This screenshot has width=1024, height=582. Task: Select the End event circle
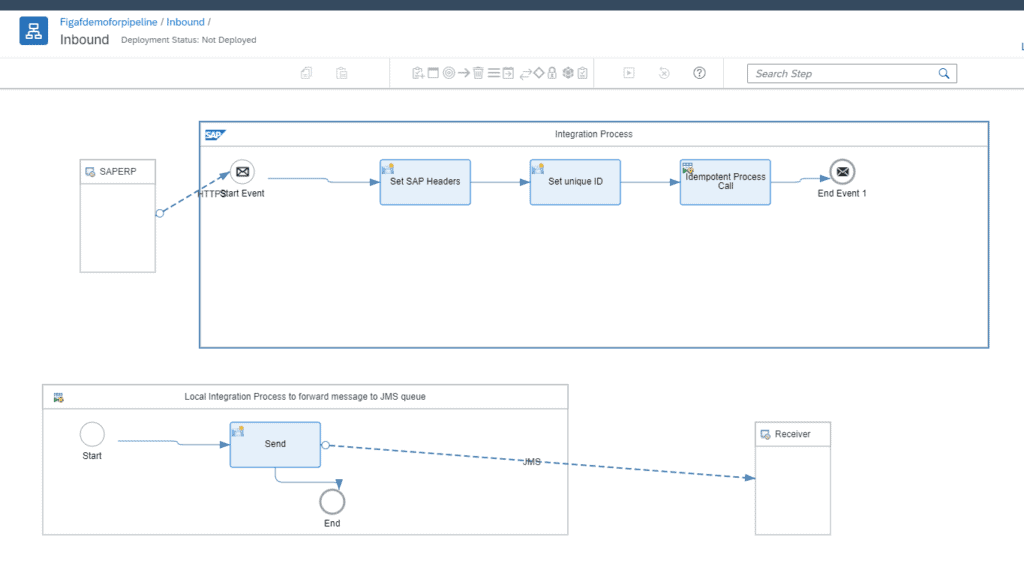coord(332,502)
